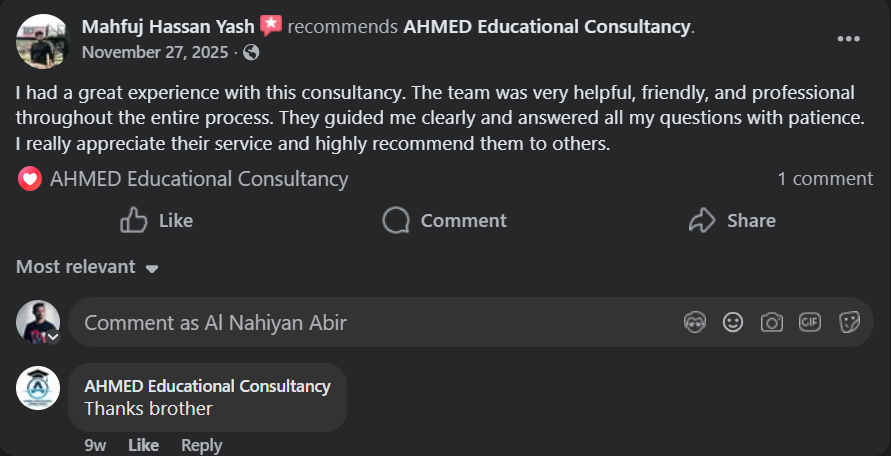Screen dimensions: 891x456
Task: Open the GIF picker in comment box
Action: (810, 322)
